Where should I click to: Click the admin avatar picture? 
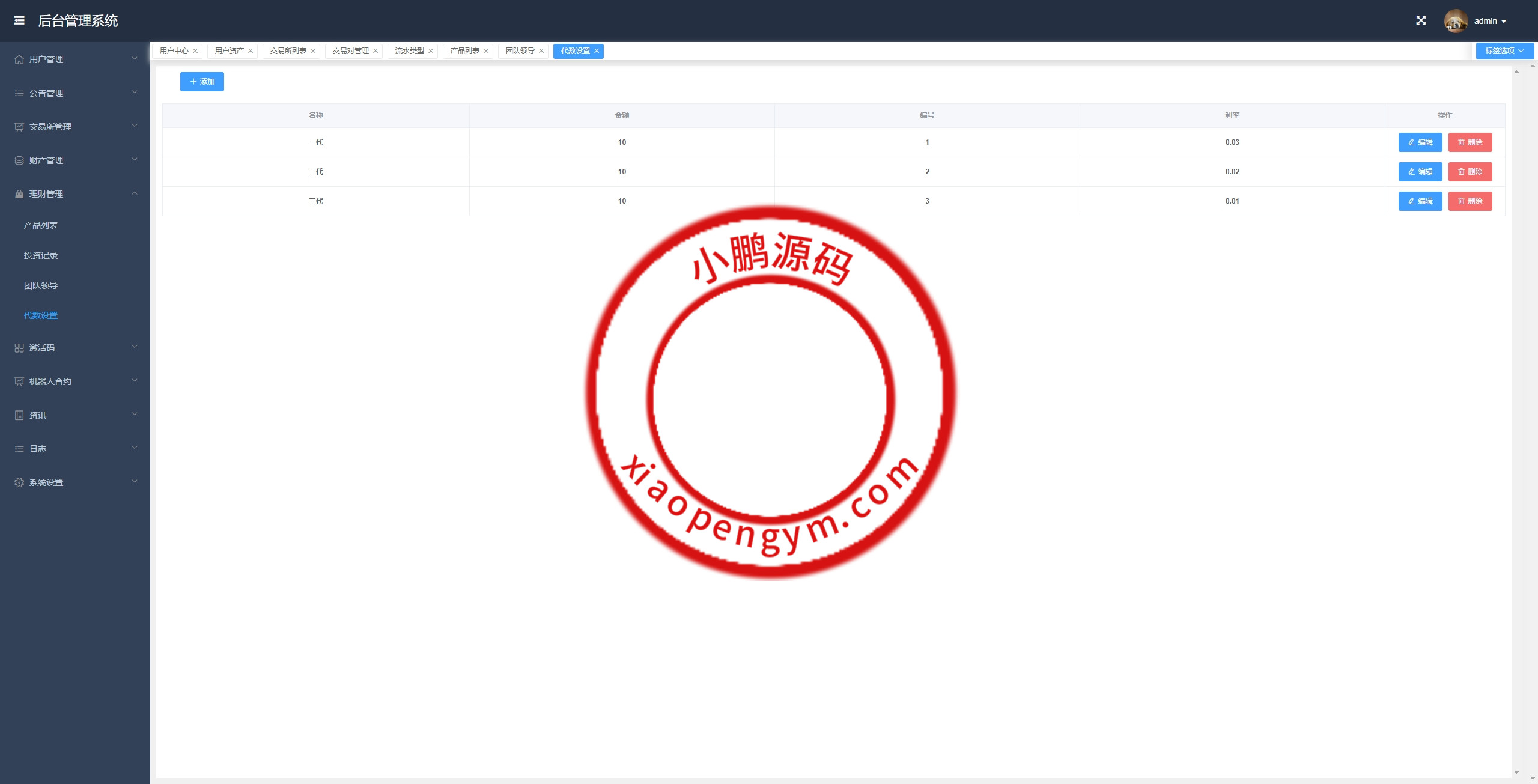pyautogui.click(x=1455, y=21)
